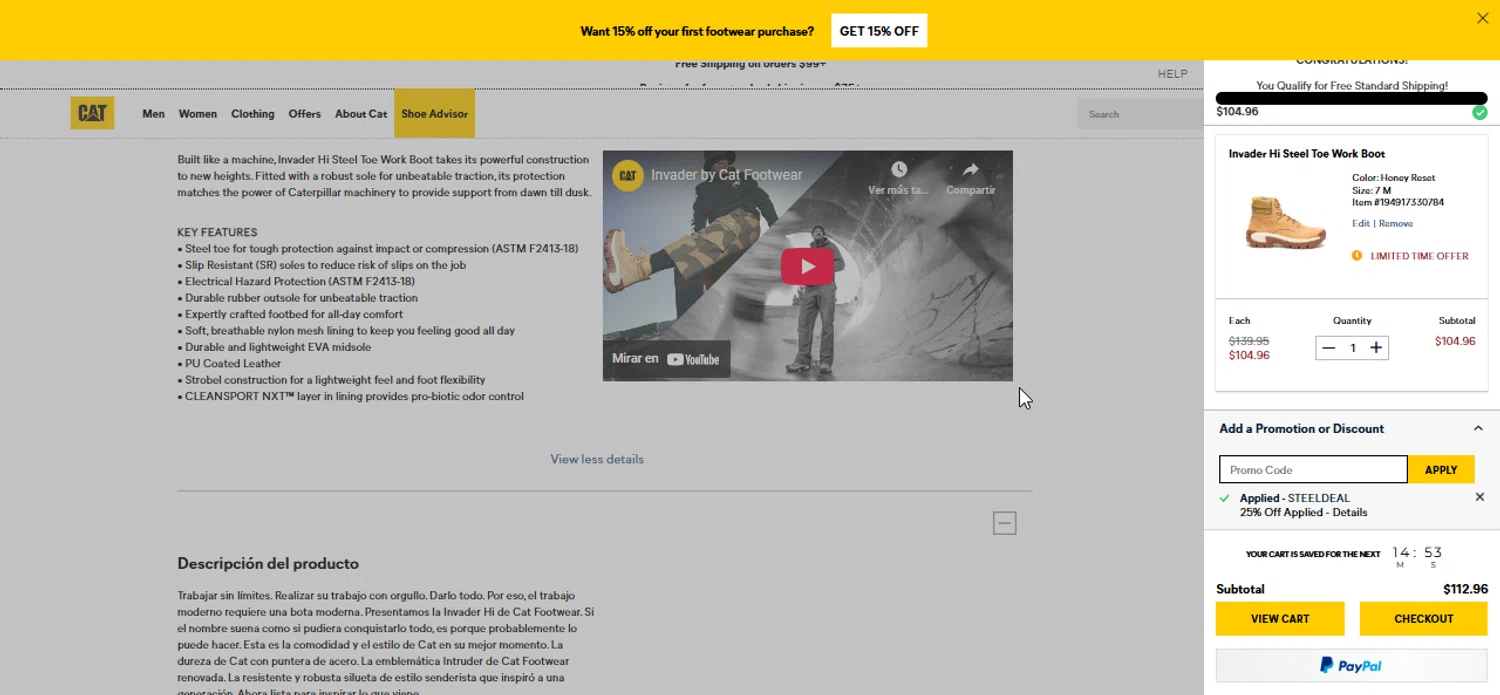1500x695 pixels.
Task: Pay with PayPal button
Action: tap(1352, 666)
